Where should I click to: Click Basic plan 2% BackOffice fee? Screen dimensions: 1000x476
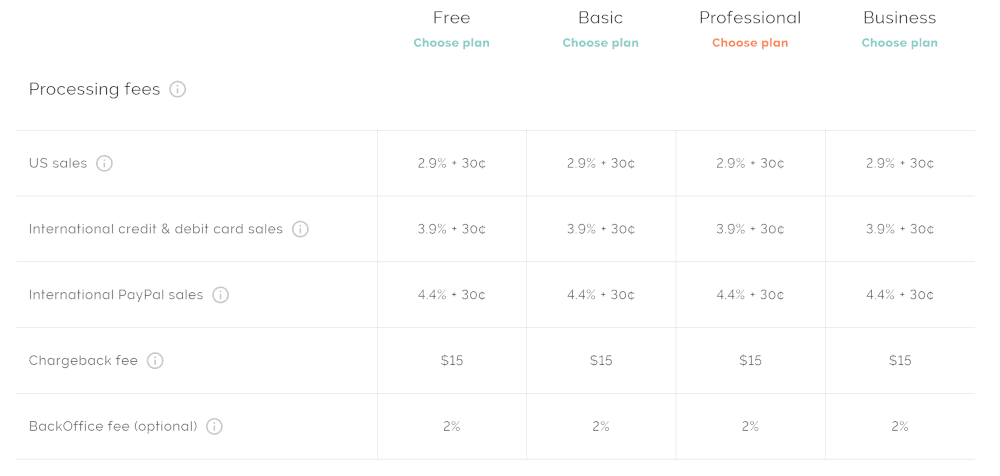tap(601, 426)
